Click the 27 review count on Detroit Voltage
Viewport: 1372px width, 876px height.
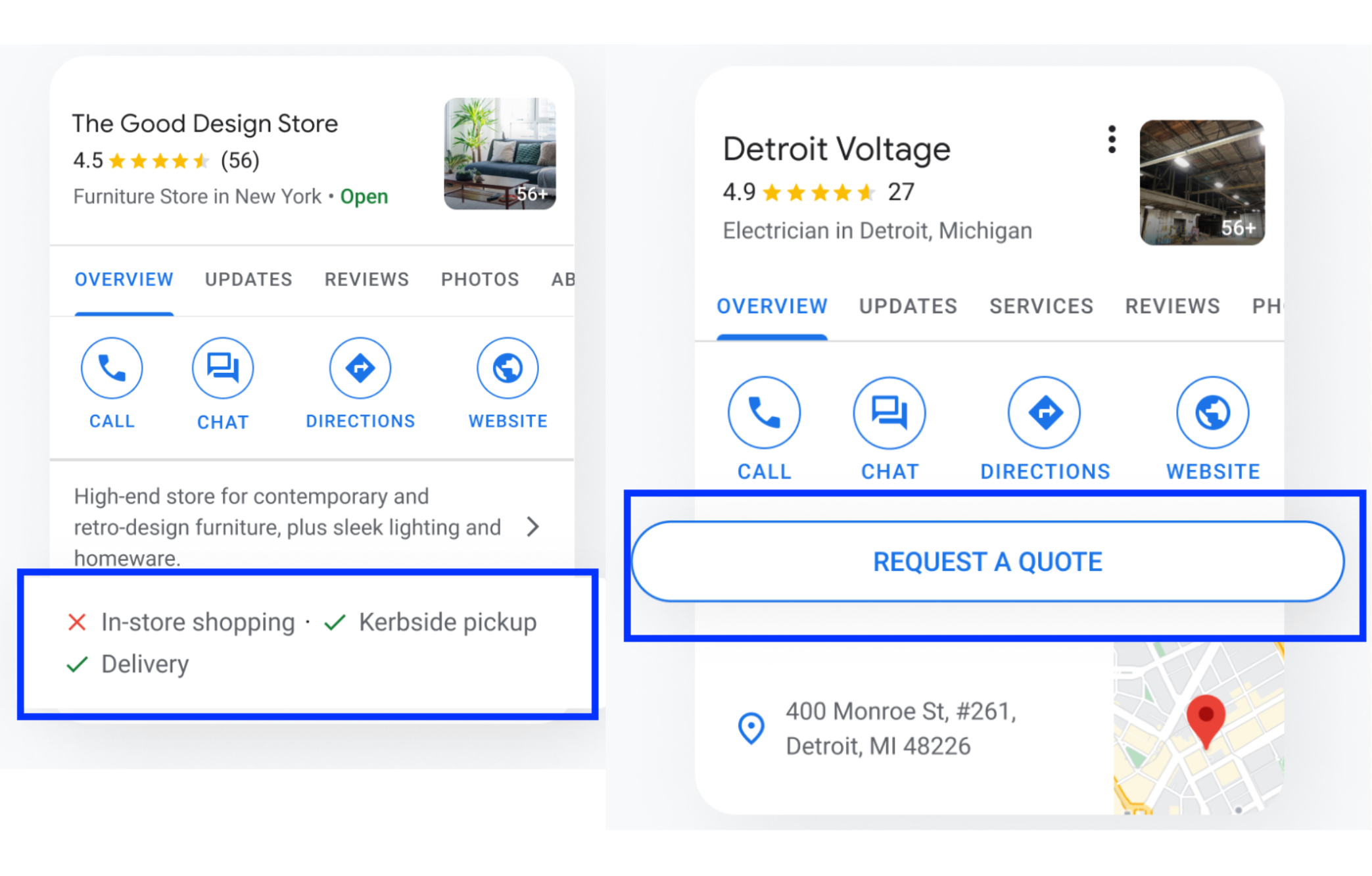(x=901, y=192)
